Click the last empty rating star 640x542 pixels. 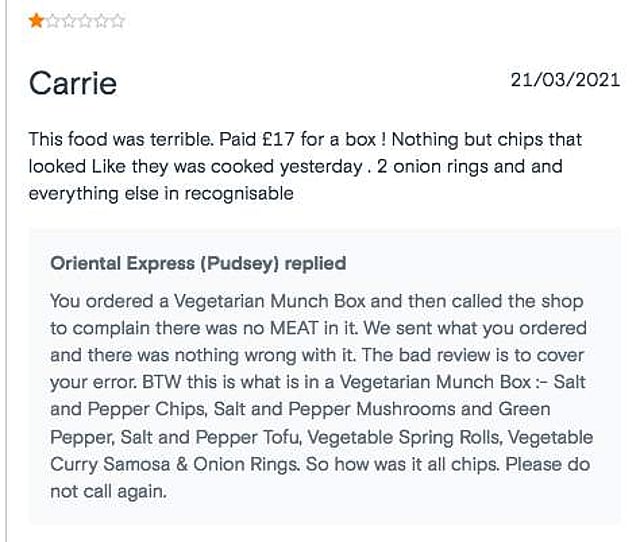click(117, 20)
